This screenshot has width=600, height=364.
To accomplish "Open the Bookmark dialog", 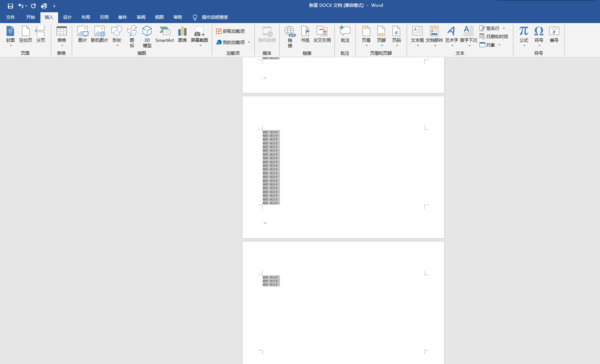I will tap(305, 34).
